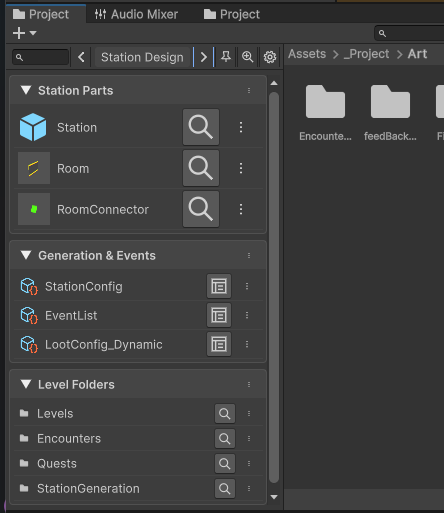The width and height of the screenshot is (444, 513).
Task: Open the LootConfig_Dynamic inspector list icon
Action: (x=219, y=344)
